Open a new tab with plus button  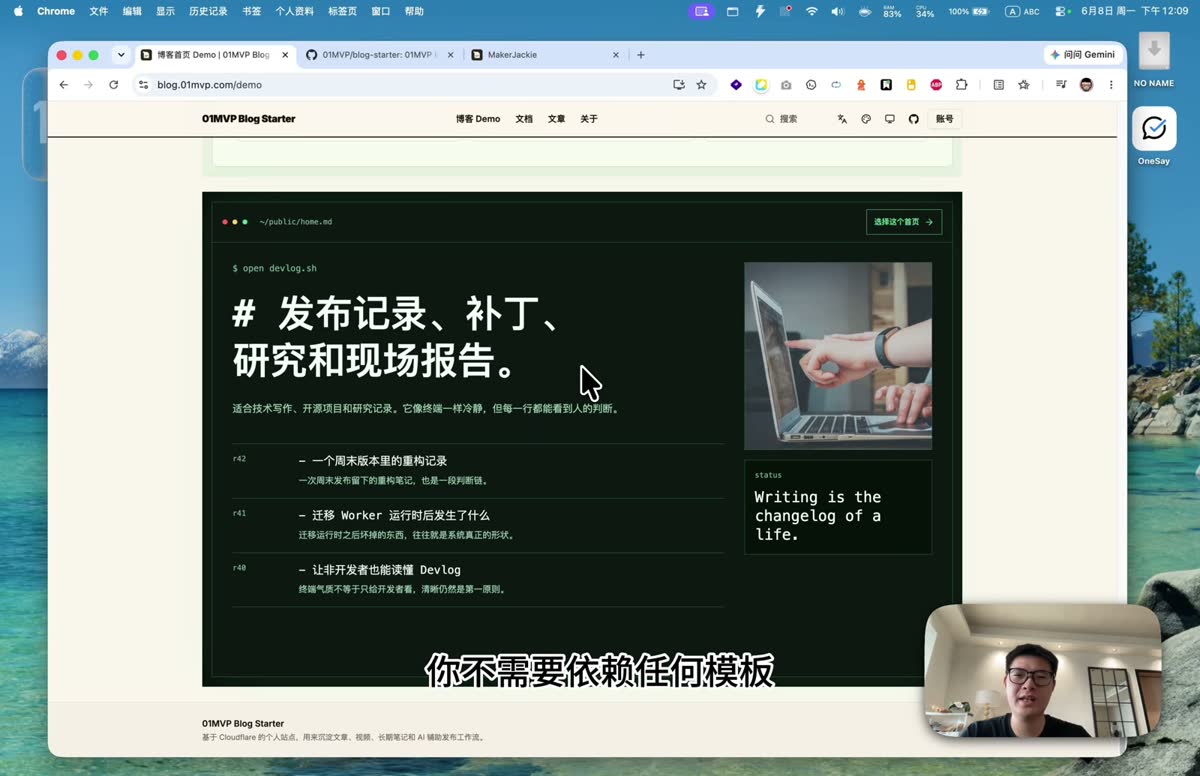(x=641, y=55)
